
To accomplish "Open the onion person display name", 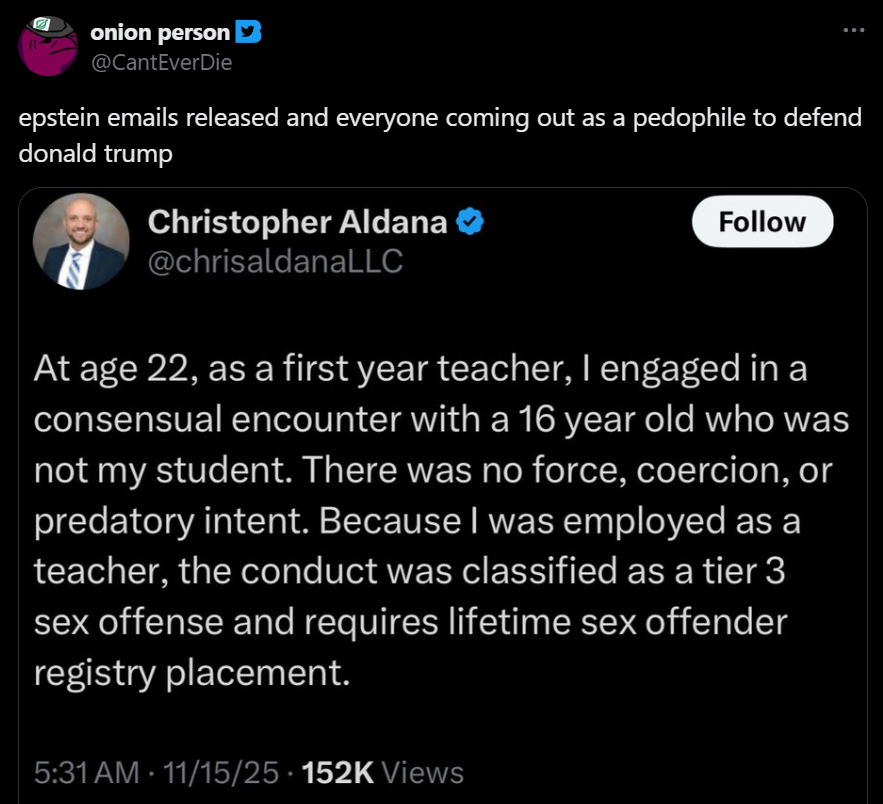I will pos(160,33).
